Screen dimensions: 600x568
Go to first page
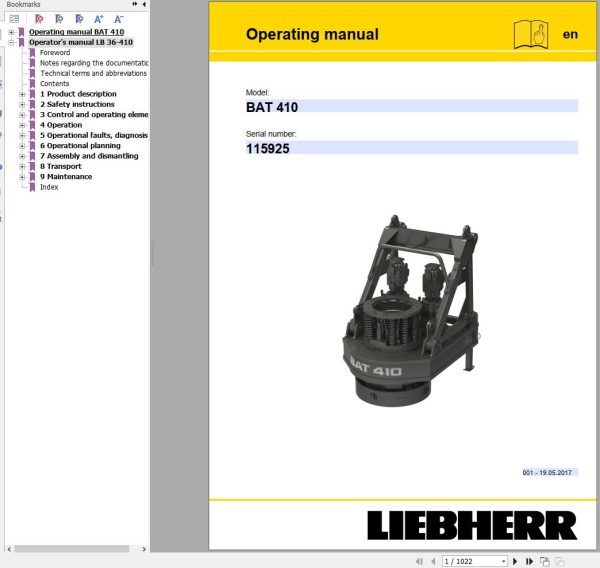(x=419, y=561)
